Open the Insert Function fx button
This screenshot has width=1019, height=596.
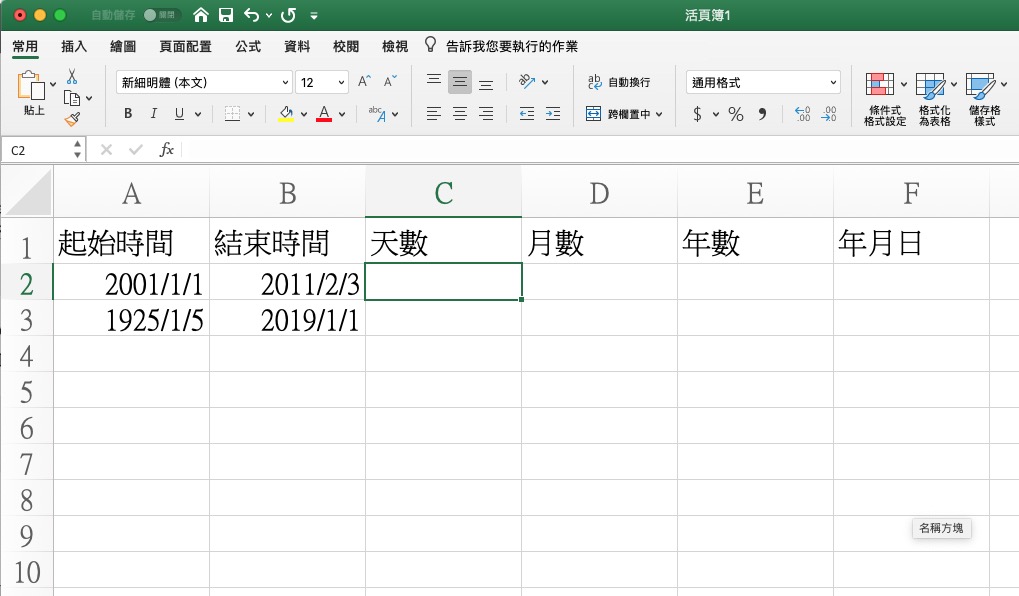166,150
